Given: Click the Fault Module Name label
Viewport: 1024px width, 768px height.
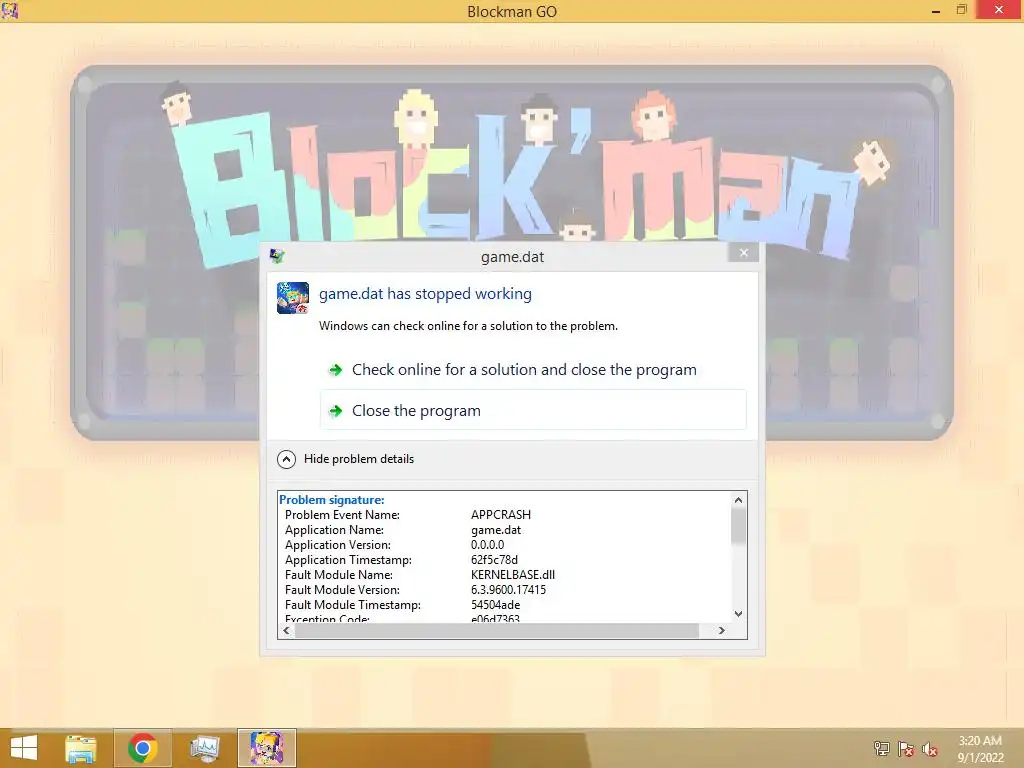Looking at the screenshot, I should 339,575.
